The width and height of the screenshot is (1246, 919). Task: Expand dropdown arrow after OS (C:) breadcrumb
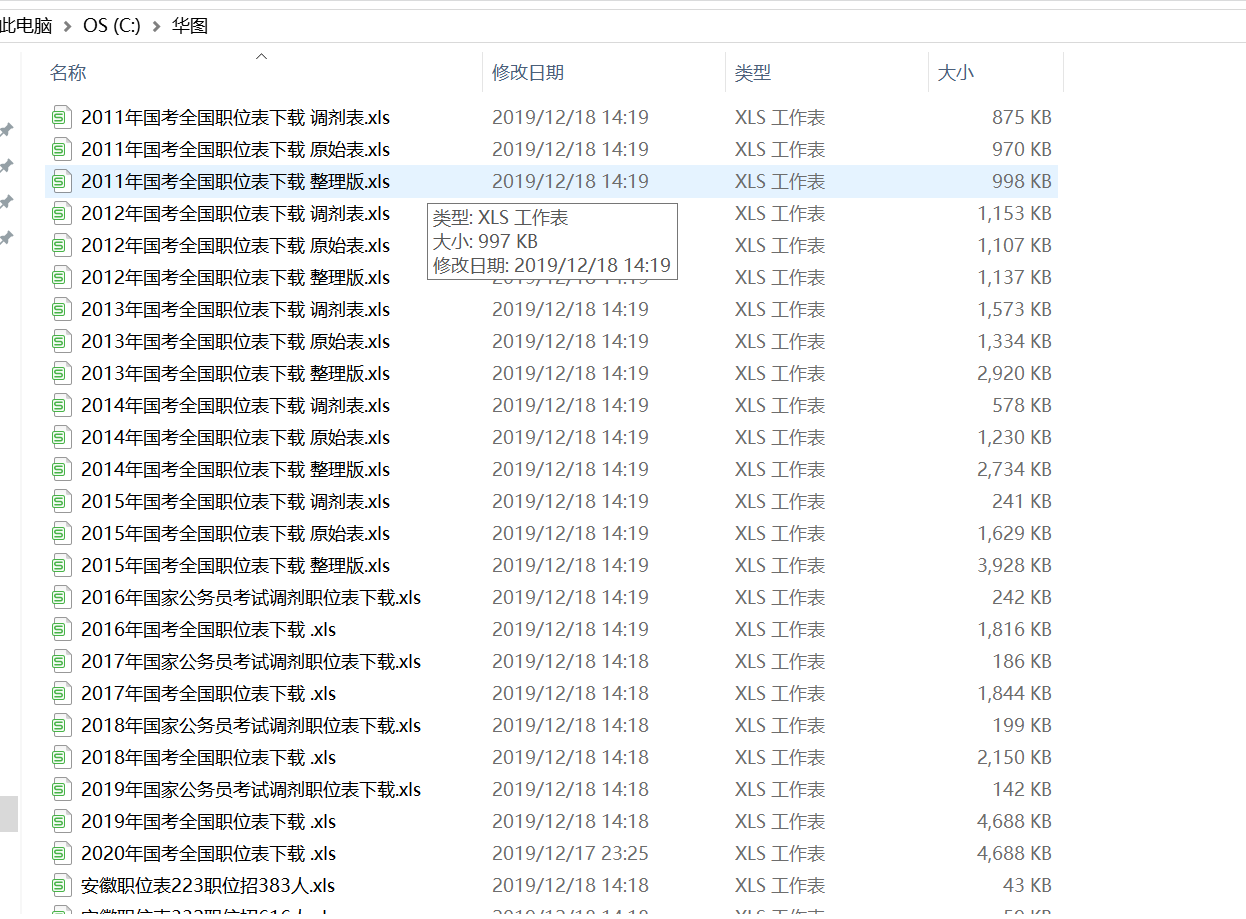tap(156, 26)
